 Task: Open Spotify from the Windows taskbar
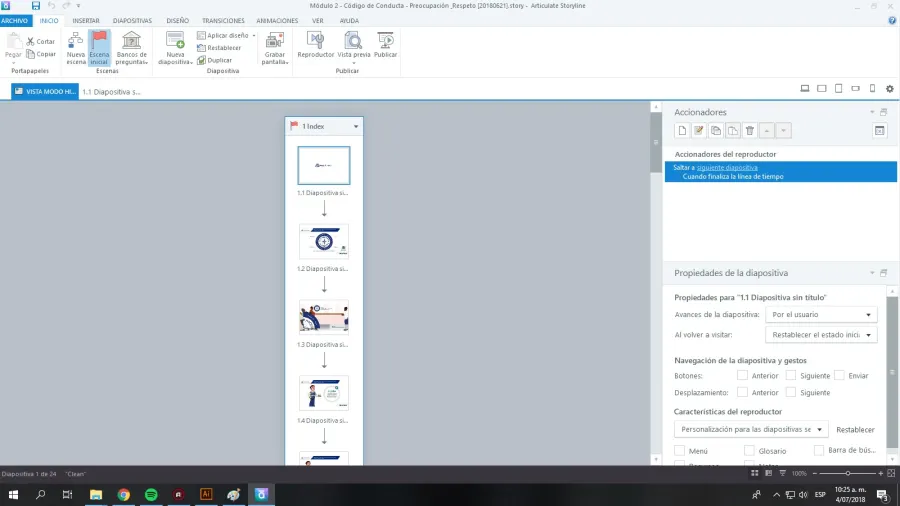point(151,494)
